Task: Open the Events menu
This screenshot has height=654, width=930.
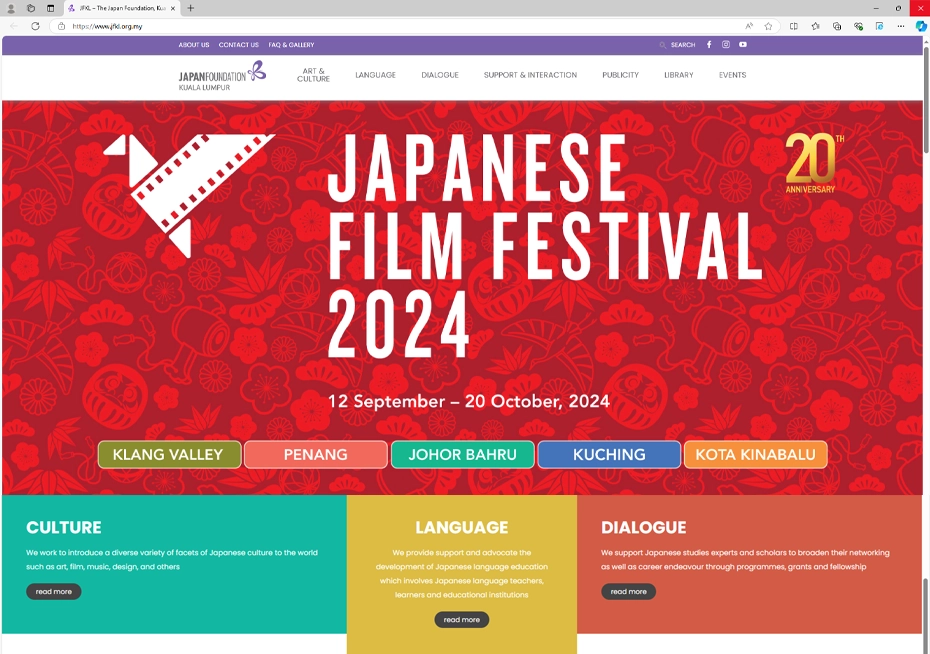Action: coord(732,75)
